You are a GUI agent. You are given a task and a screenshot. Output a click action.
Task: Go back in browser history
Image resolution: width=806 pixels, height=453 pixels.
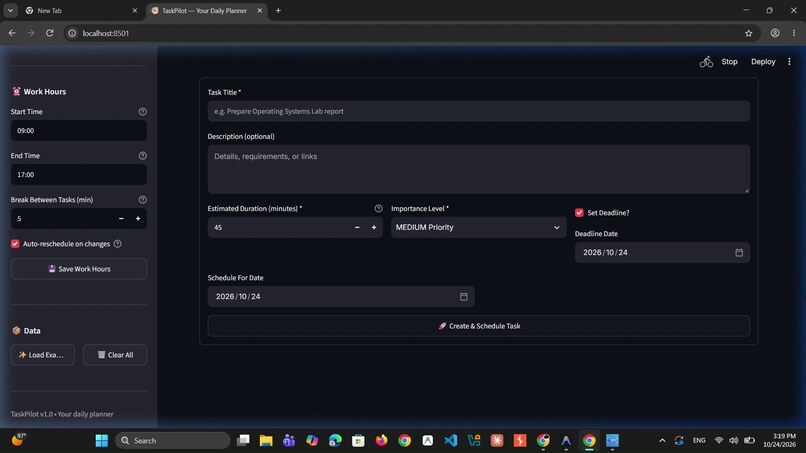tap(12, 33)
